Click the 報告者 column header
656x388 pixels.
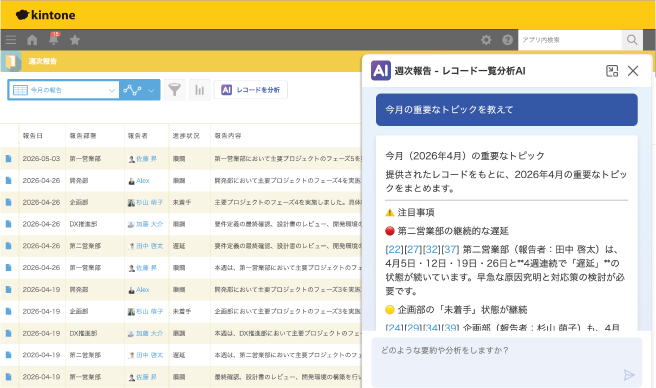(x=137, y=136)
